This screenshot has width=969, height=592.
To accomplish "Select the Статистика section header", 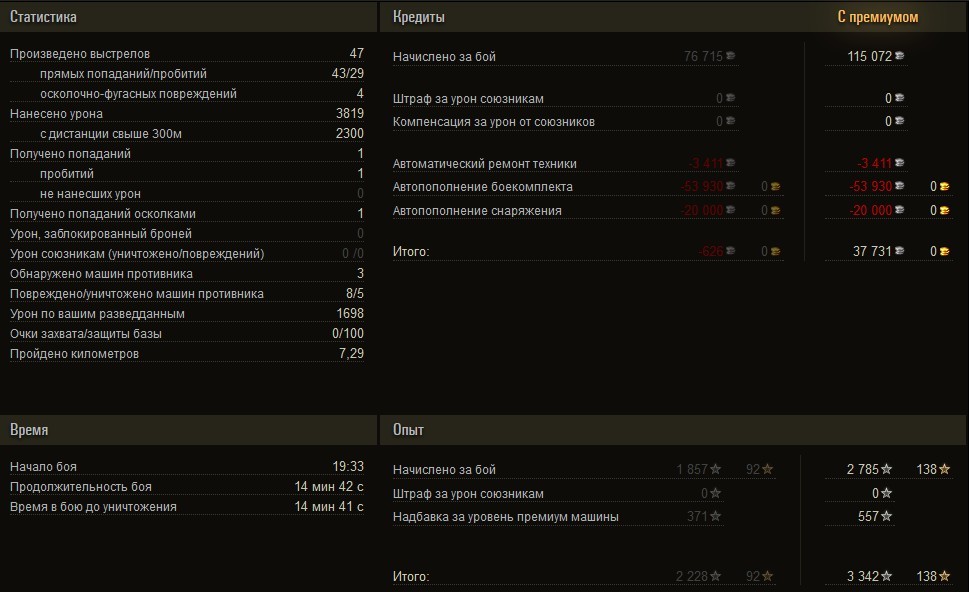I will pyautogui.click(x=43, y=17).
